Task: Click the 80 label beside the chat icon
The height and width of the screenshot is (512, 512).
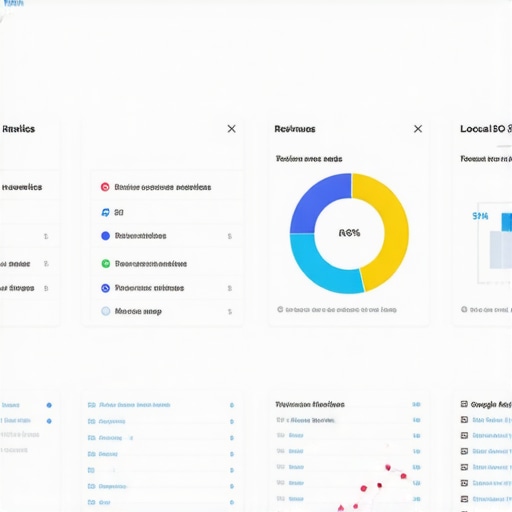Action: click(119, 212)
